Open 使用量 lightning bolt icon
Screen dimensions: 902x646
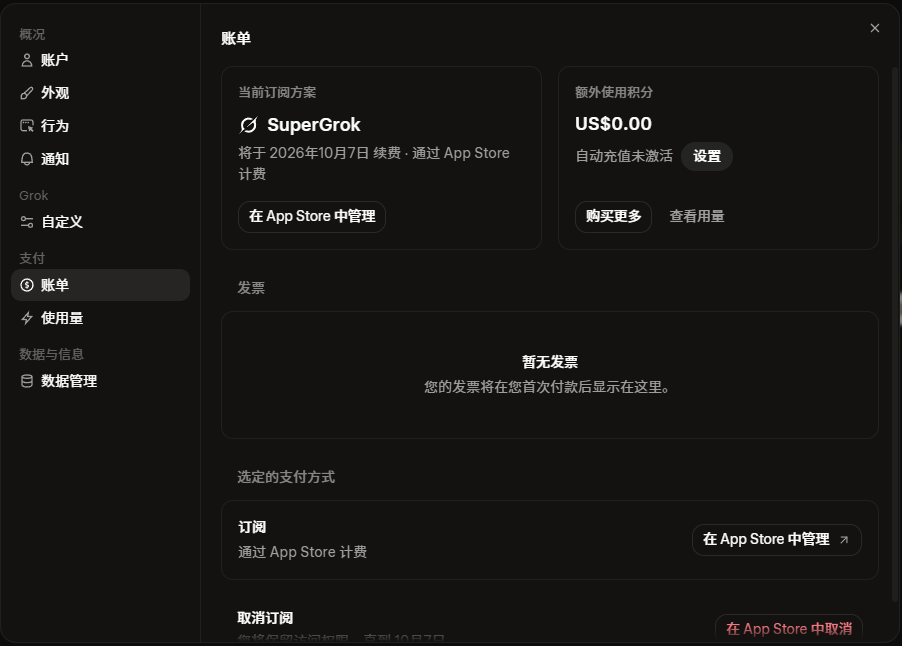click(x=26, y=318)
